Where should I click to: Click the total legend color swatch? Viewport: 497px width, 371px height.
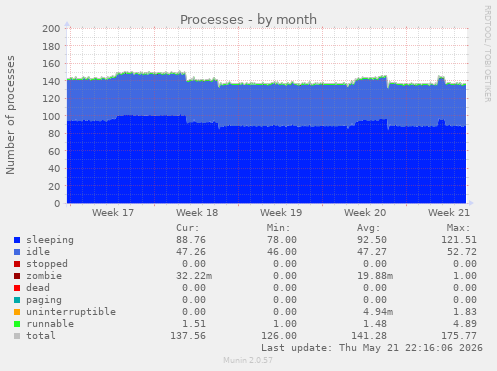[17, 336]
